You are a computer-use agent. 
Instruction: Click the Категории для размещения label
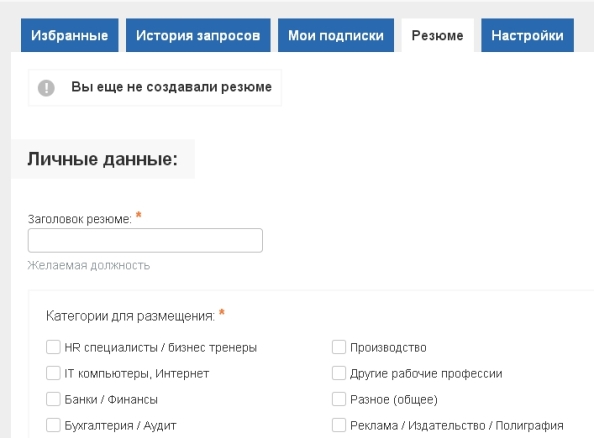pyautogui.click(x=130, y=316)
